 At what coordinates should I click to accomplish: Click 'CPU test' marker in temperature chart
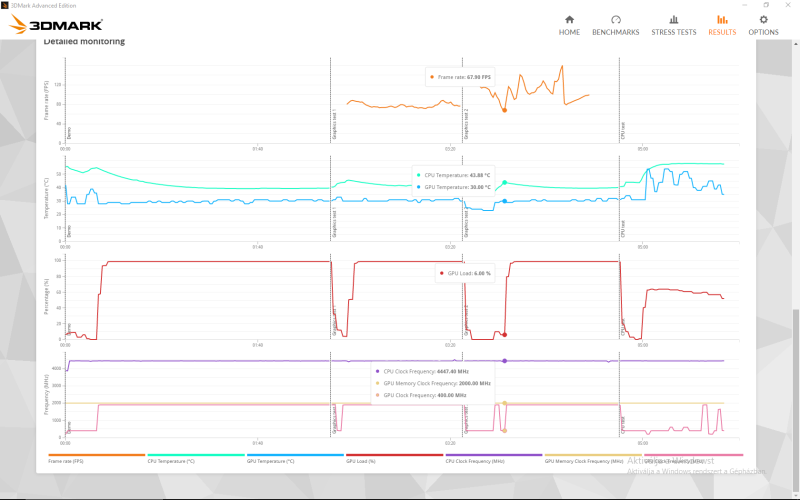(623, 229)
